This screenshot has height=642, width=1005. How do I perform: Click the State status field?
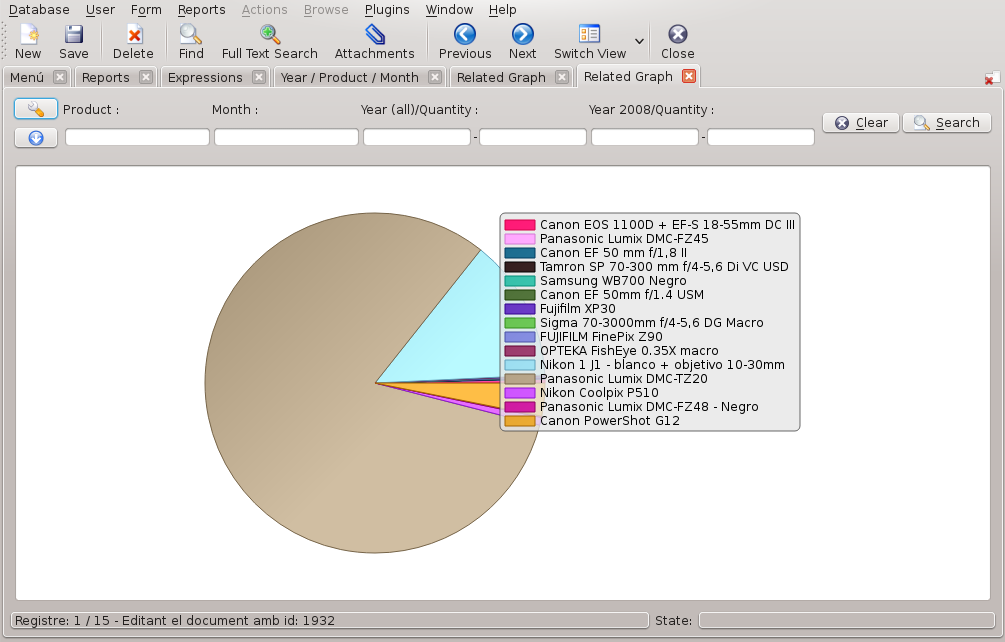coord(846,620)
